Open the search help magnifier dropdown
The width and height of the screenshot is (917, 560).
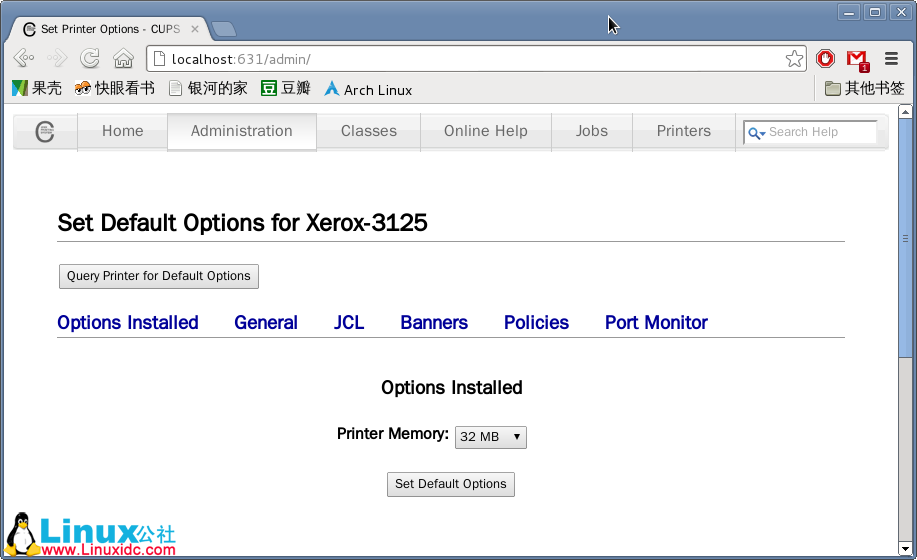tap(756, 132)
